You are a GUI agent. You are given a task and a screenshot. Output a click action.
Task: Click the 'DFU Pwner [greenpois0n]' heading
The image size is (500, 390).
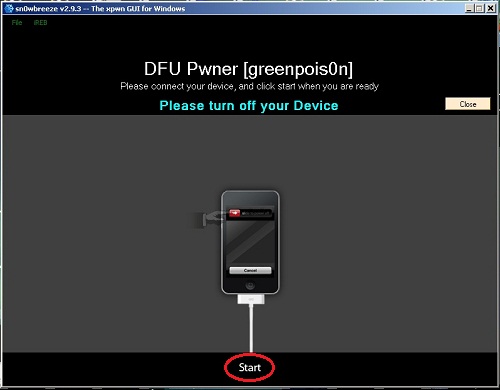pyautogui.click(x=248, y=69)
